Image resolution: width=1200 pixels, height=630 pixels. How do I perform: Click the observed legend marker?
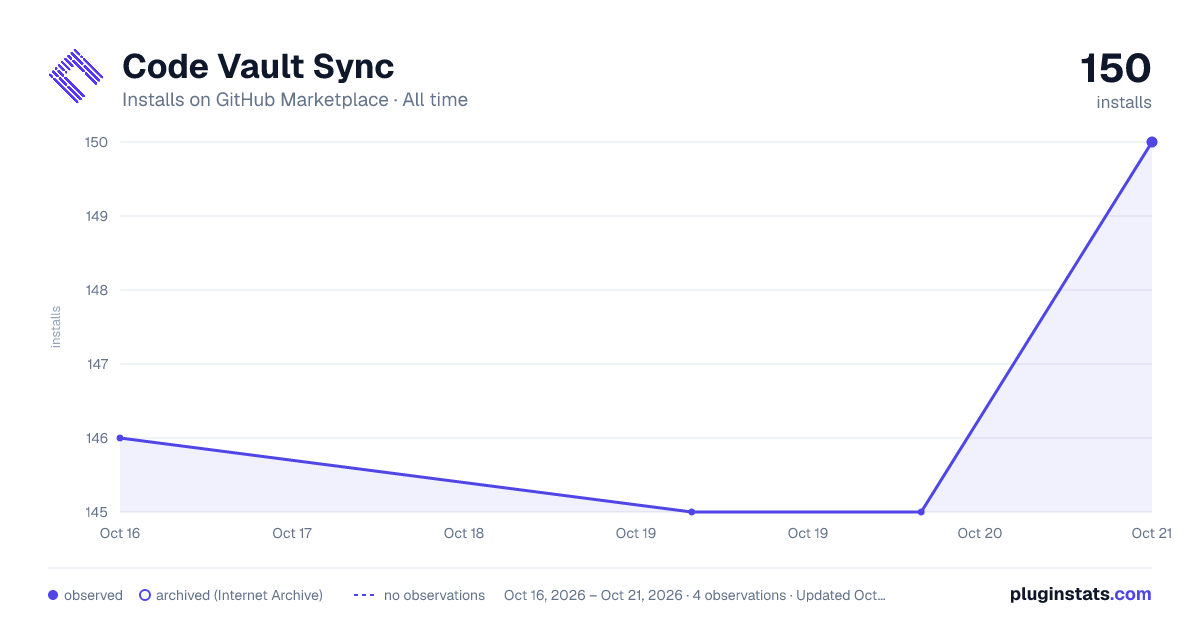[x=53, y=595]
